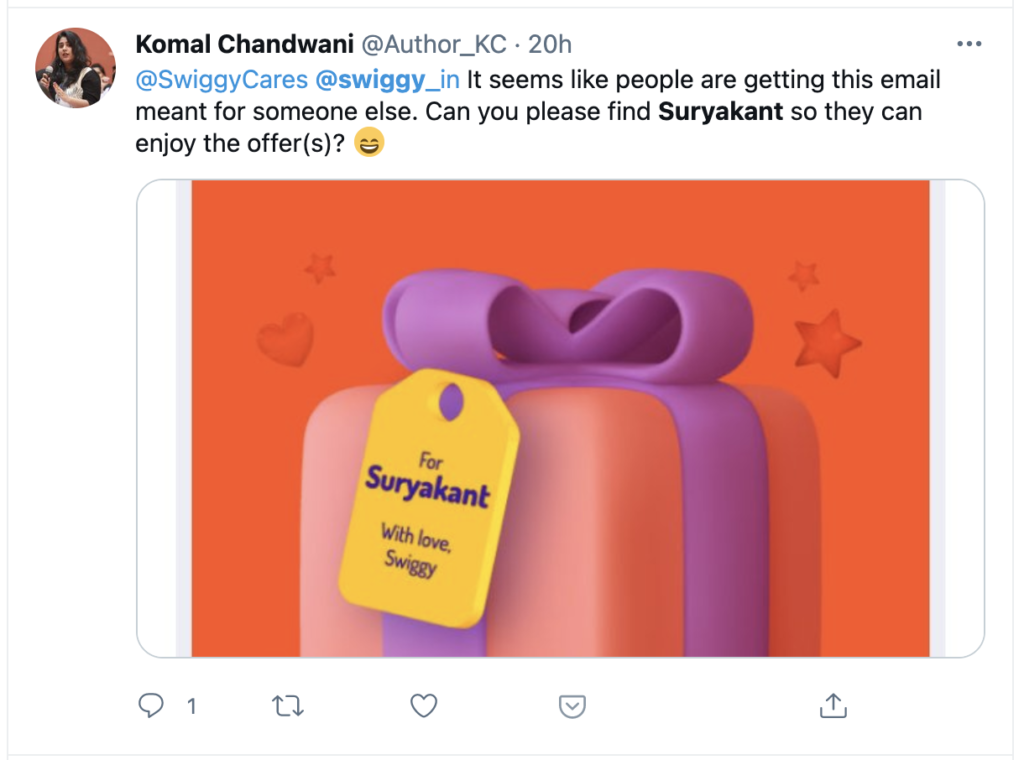
Task: Click the Komal Chandwani display name
Action: click(243, 45)
